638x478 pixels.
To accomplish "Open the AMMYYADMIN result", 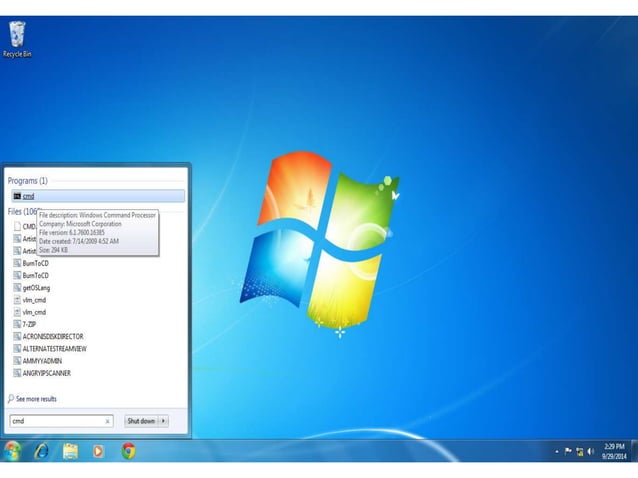I will click(x=38, y=361).
